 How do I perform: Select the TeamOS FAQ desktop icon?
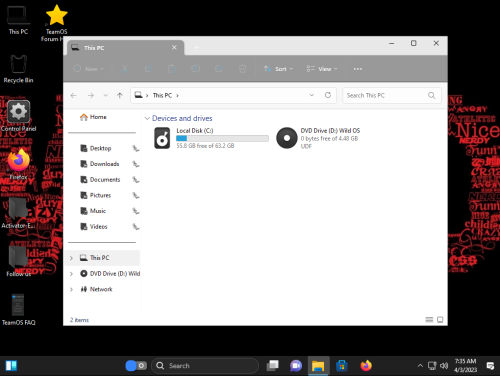pos(18,310)
